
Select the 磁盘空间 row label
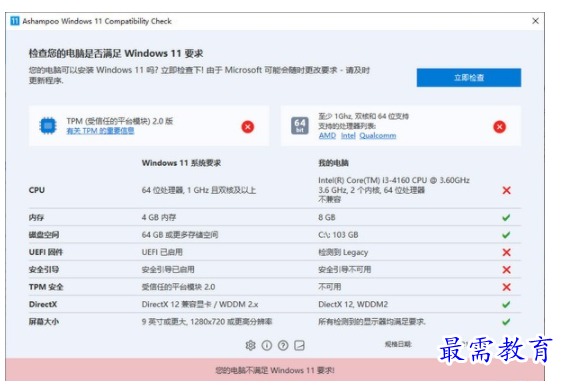point(44,235)
